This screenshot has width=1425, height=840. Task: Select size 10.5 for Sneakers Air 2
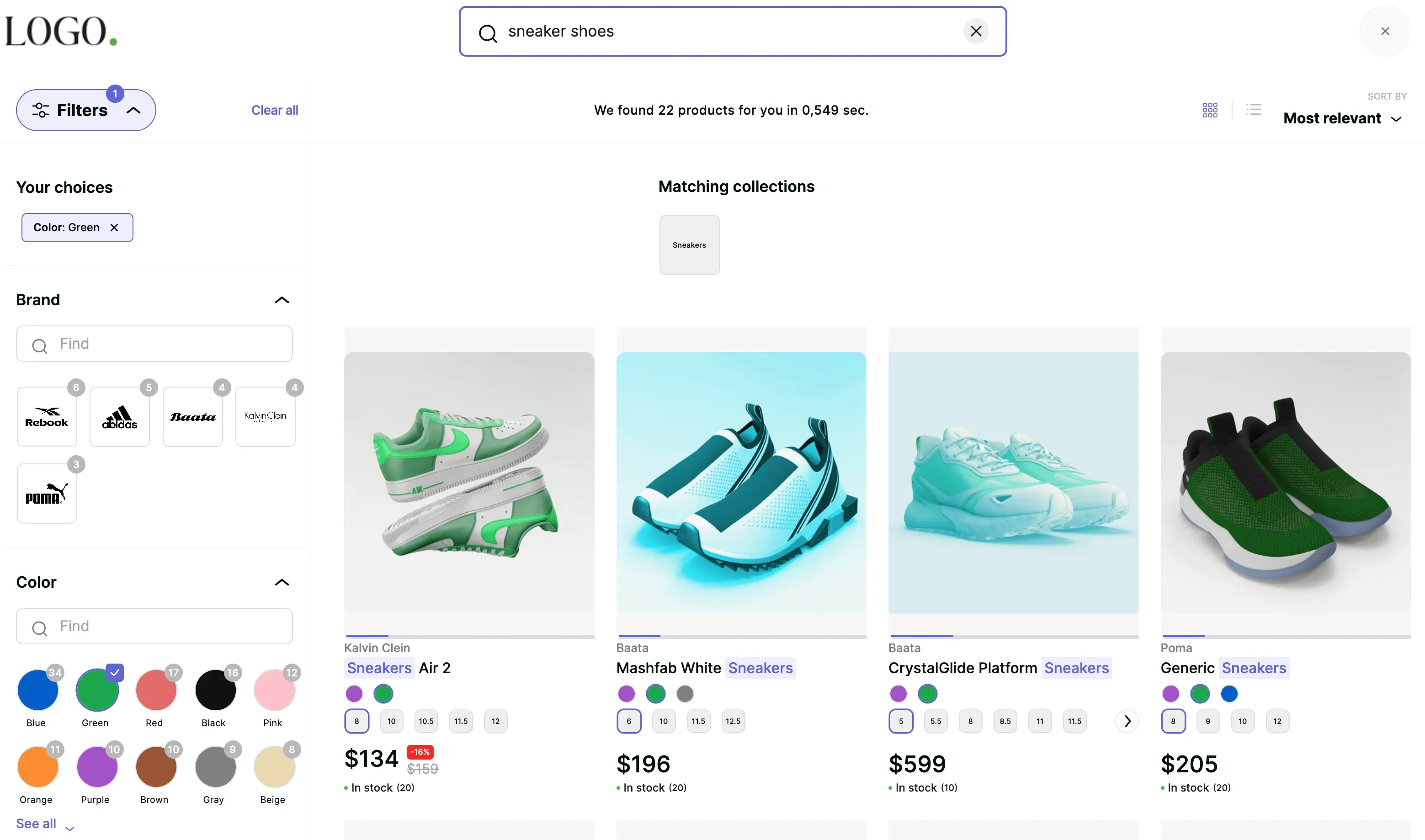(425, 721)
